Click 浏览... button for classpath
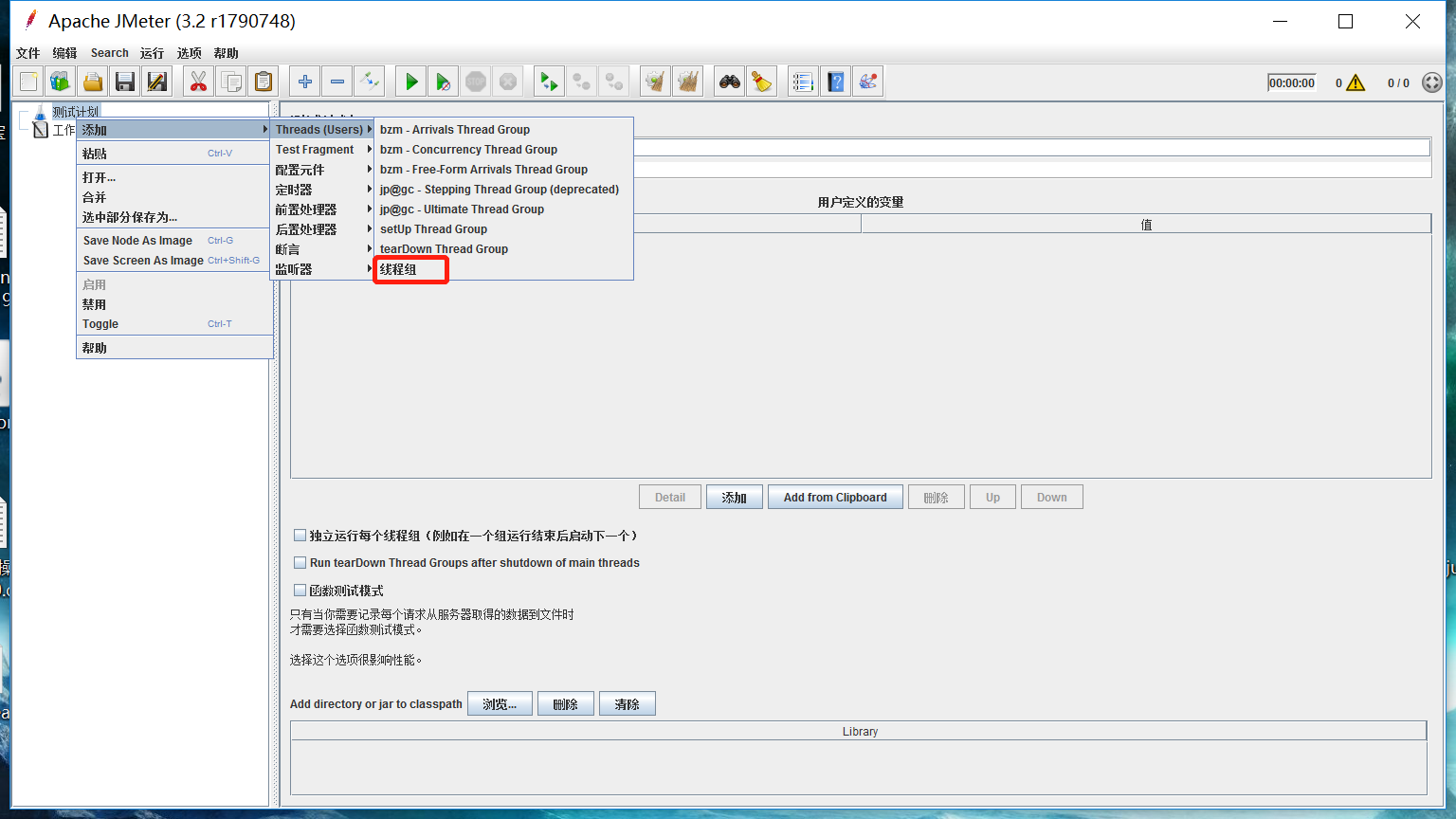The width and height of the screenshot is (1456, 819). tap(500, 704)
